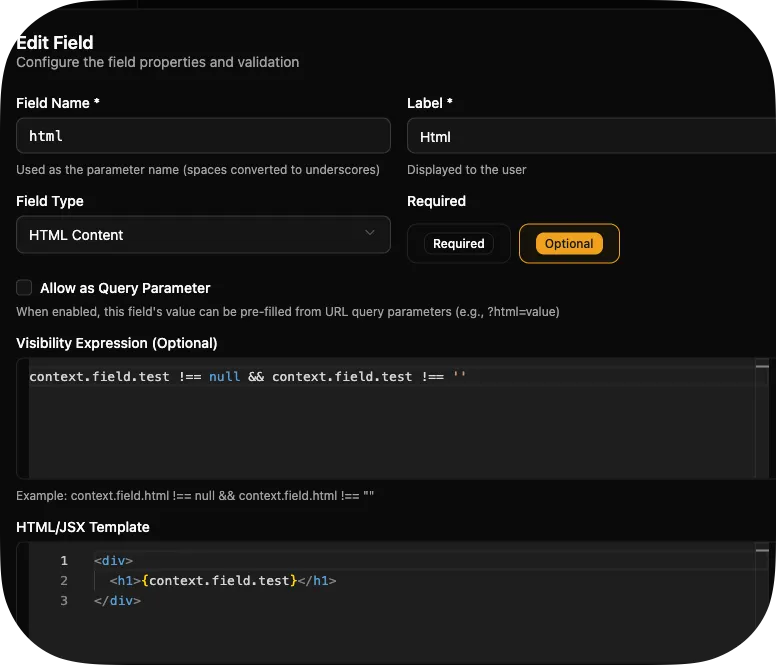Click the Allow as Query Parameter label text
The height and width of the screenshot is (665, 776).
tap(125, 288)
